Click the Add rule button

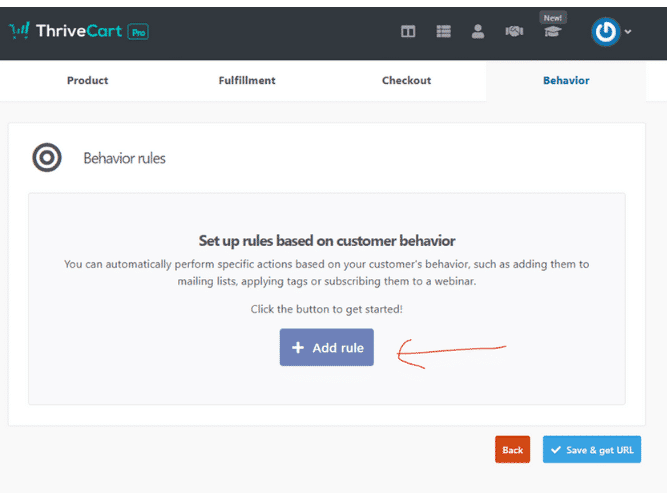[x=327, y=347]
